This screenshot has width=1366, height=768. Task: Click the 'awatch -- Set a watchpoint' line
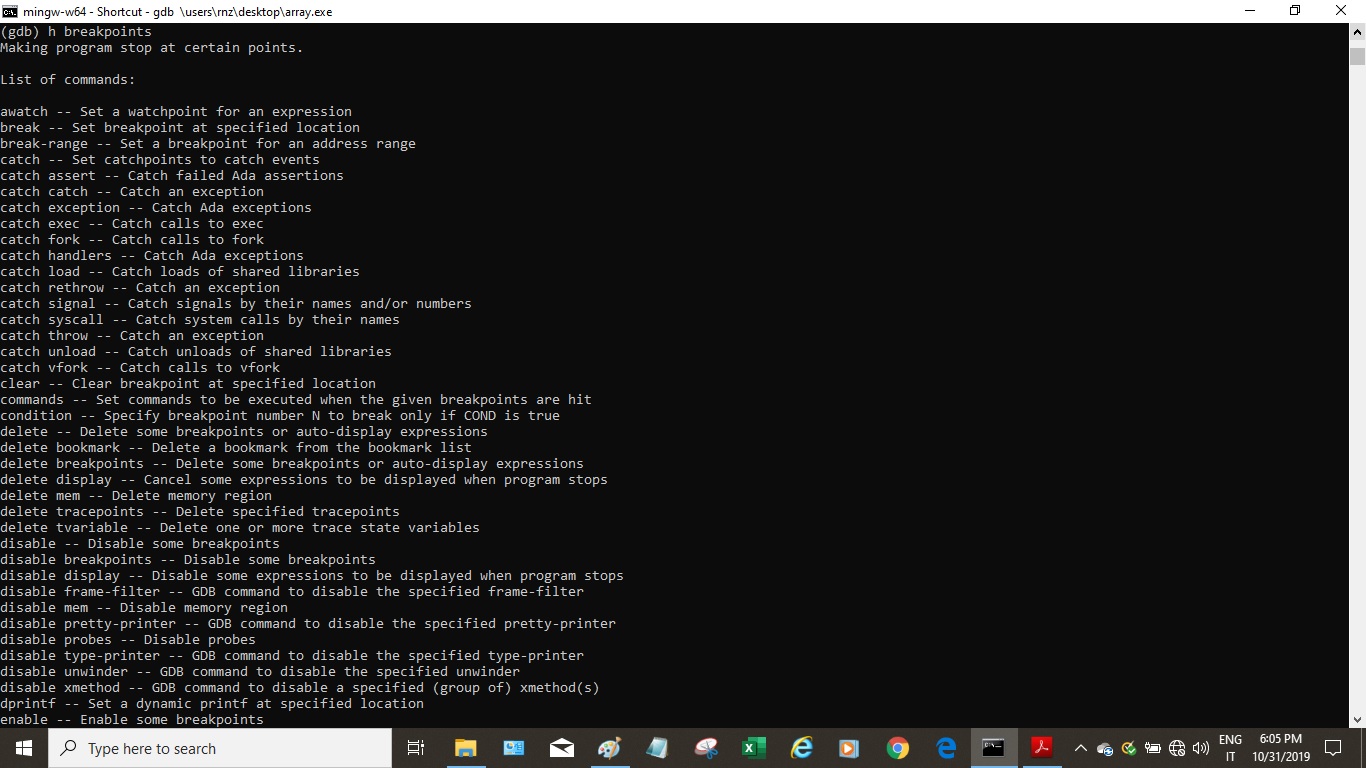[176, 112]
